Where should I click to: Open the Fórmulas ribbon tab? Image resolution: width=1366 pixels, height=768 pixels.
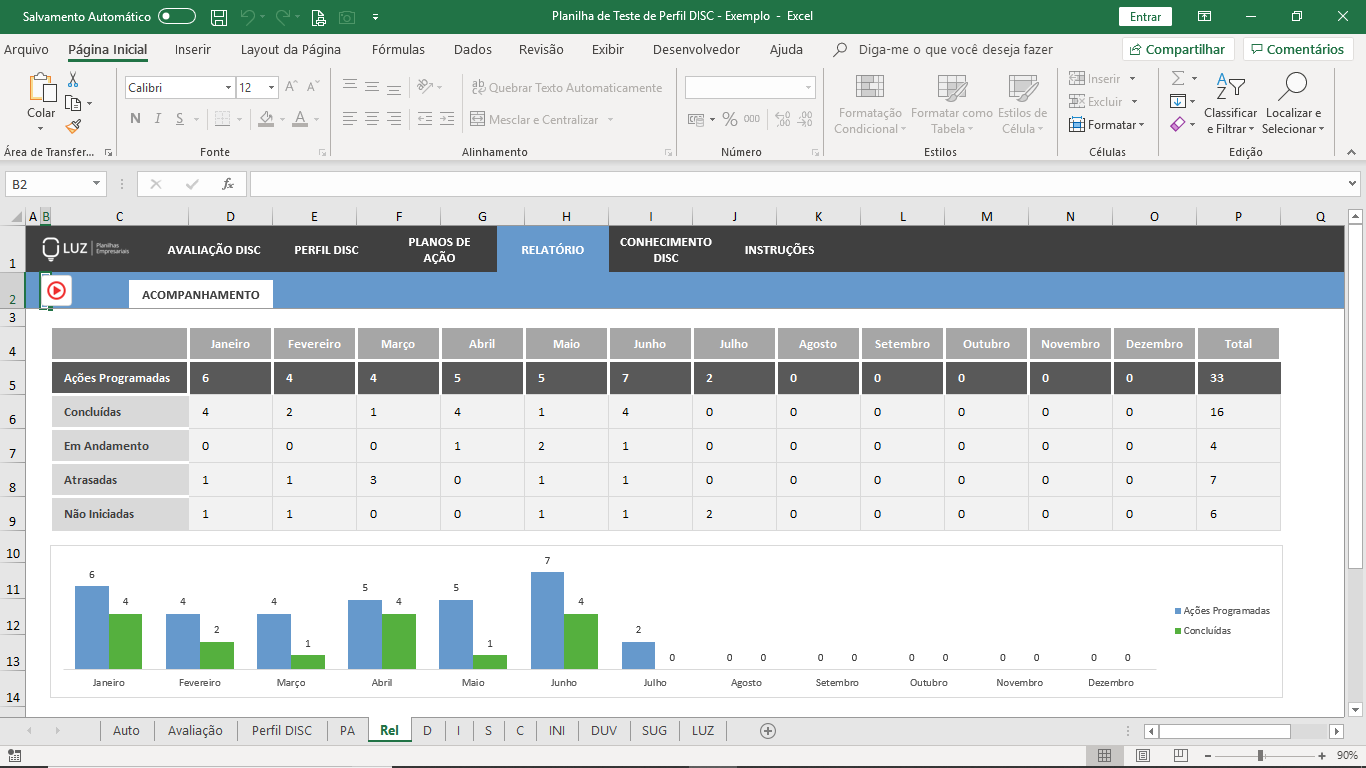tap(398, 49)
